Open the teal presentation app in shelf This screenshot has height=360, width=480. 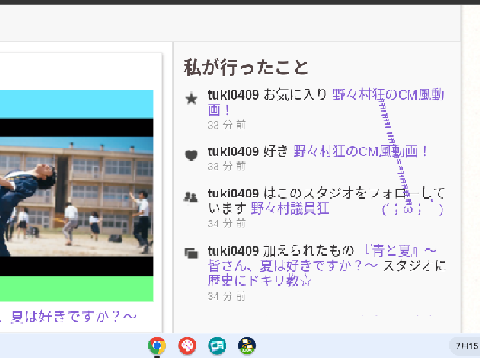(217, 346)
